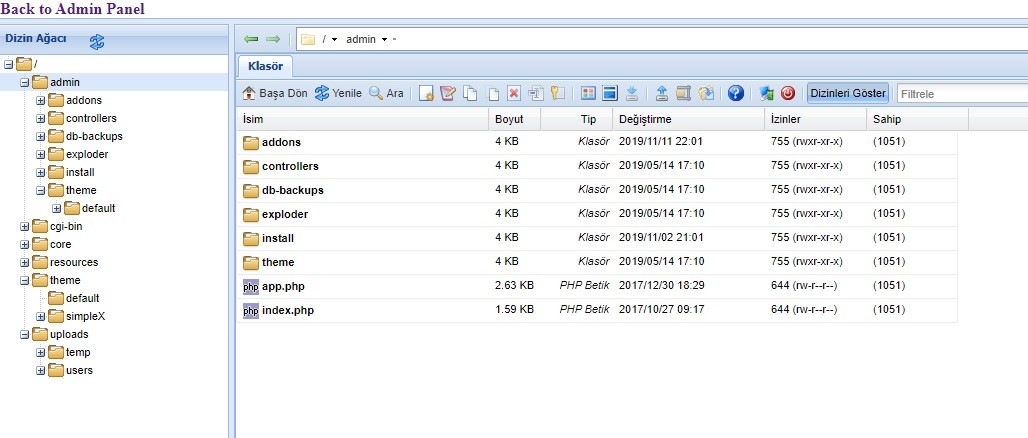This screenshot has height=438, width=1028.
Task: Click the create archive icon
Action: point(684,93)
